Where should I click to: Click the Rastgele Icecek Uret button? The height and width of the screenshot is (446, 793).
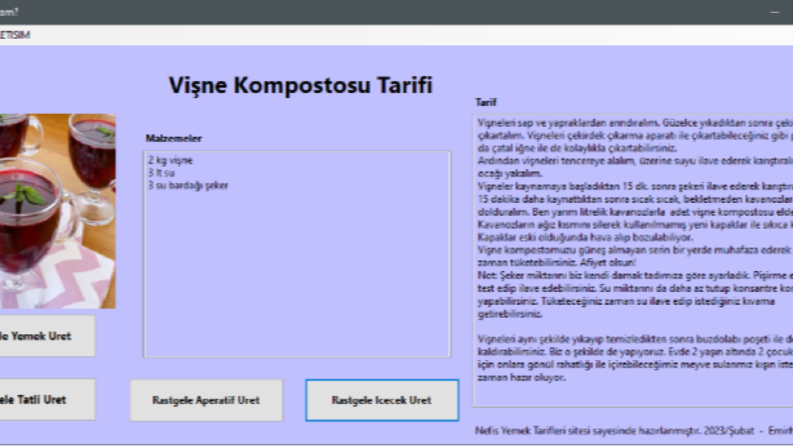point(382,400)
